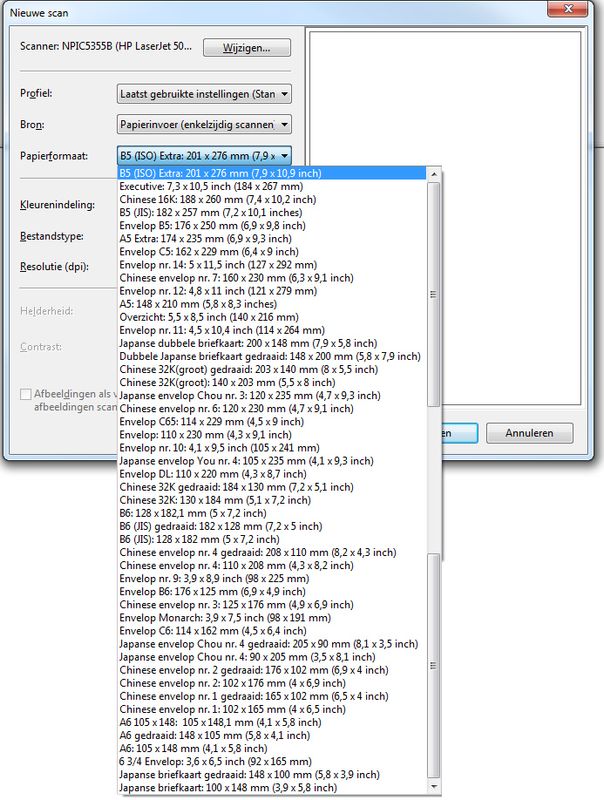
Task: Select Japanse envelop You nr. 4
Action: (272, 461)
